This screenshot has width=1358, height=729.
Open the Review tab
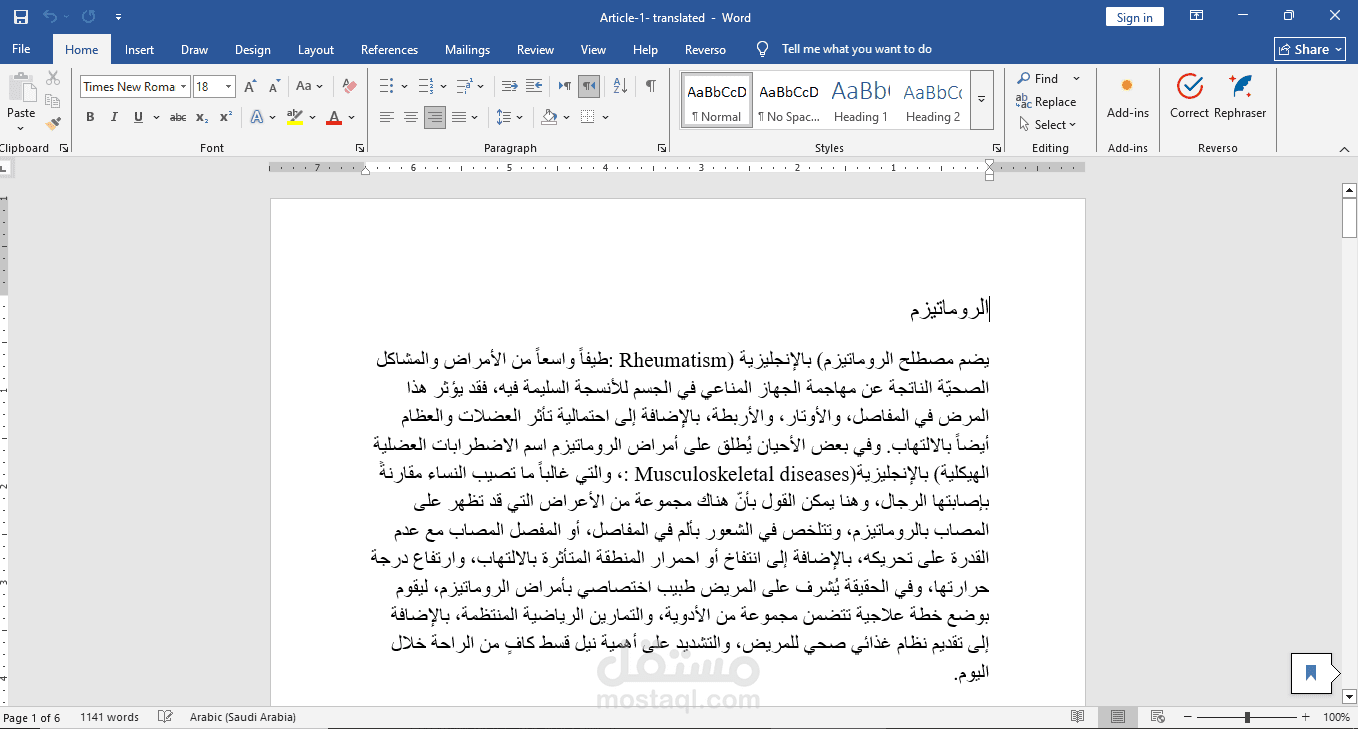(535, 50)
